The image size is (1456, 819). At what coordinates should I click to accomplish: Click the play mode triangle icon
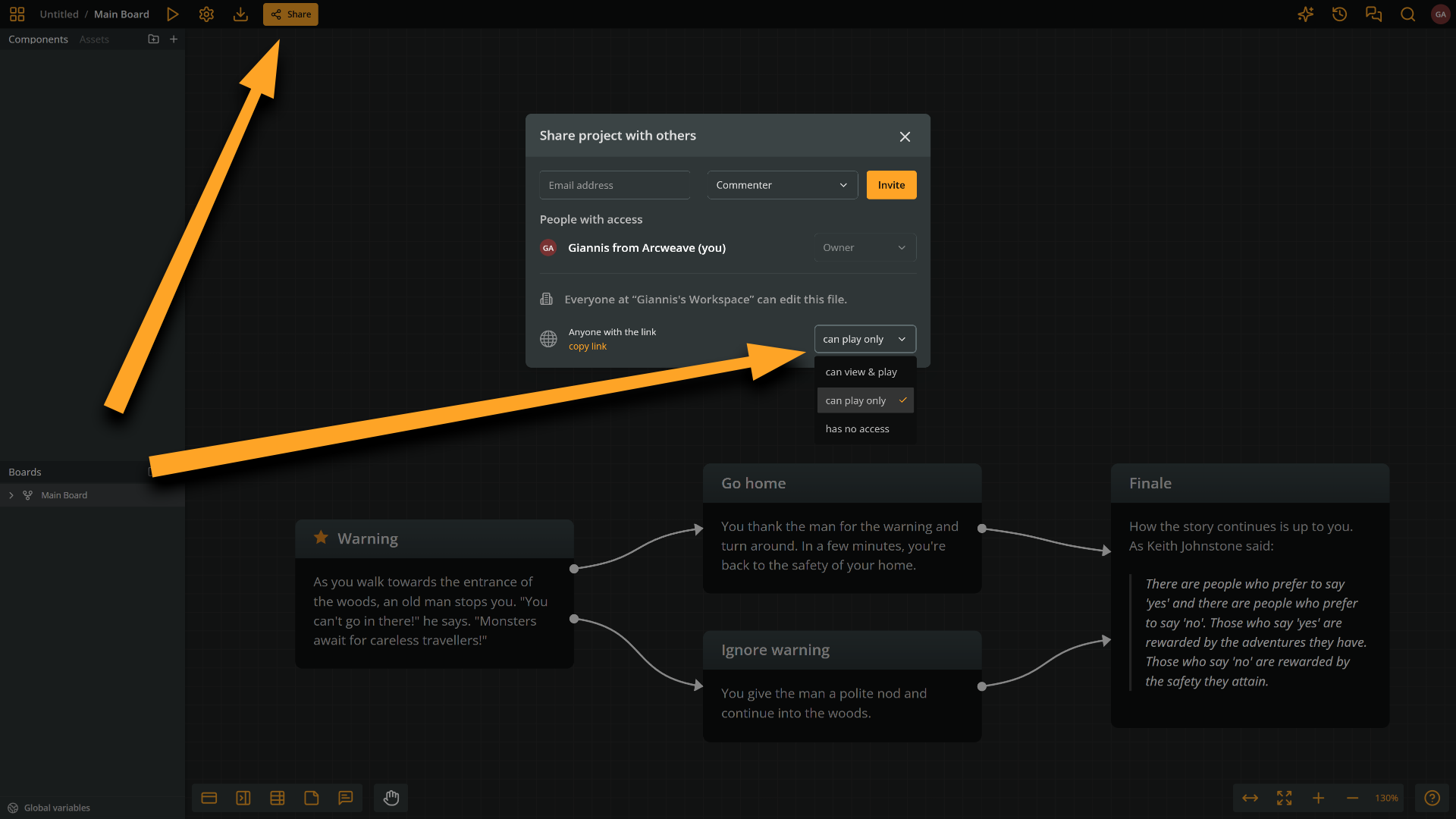point(173,14)
